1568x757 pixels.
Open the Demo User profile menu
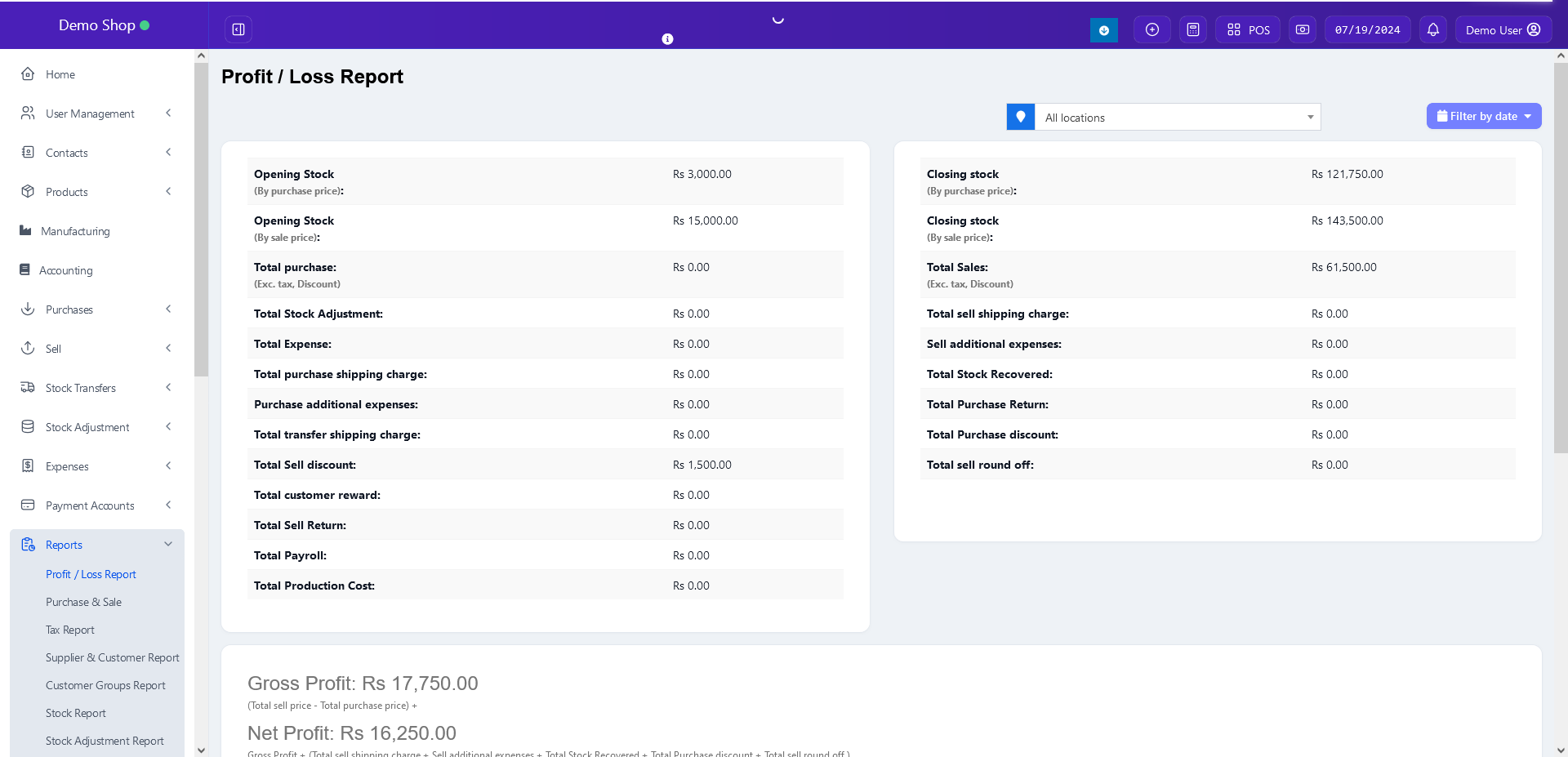(1502, 29)
